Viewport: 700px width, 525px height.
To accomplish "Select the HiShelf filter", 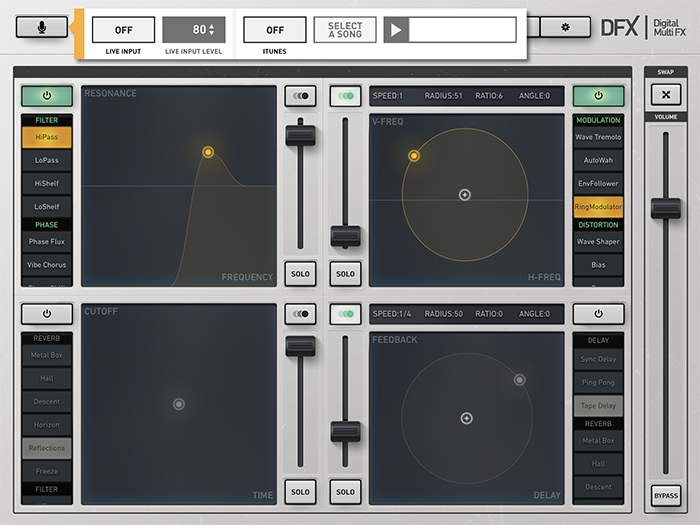I will (x=47, y=183).
